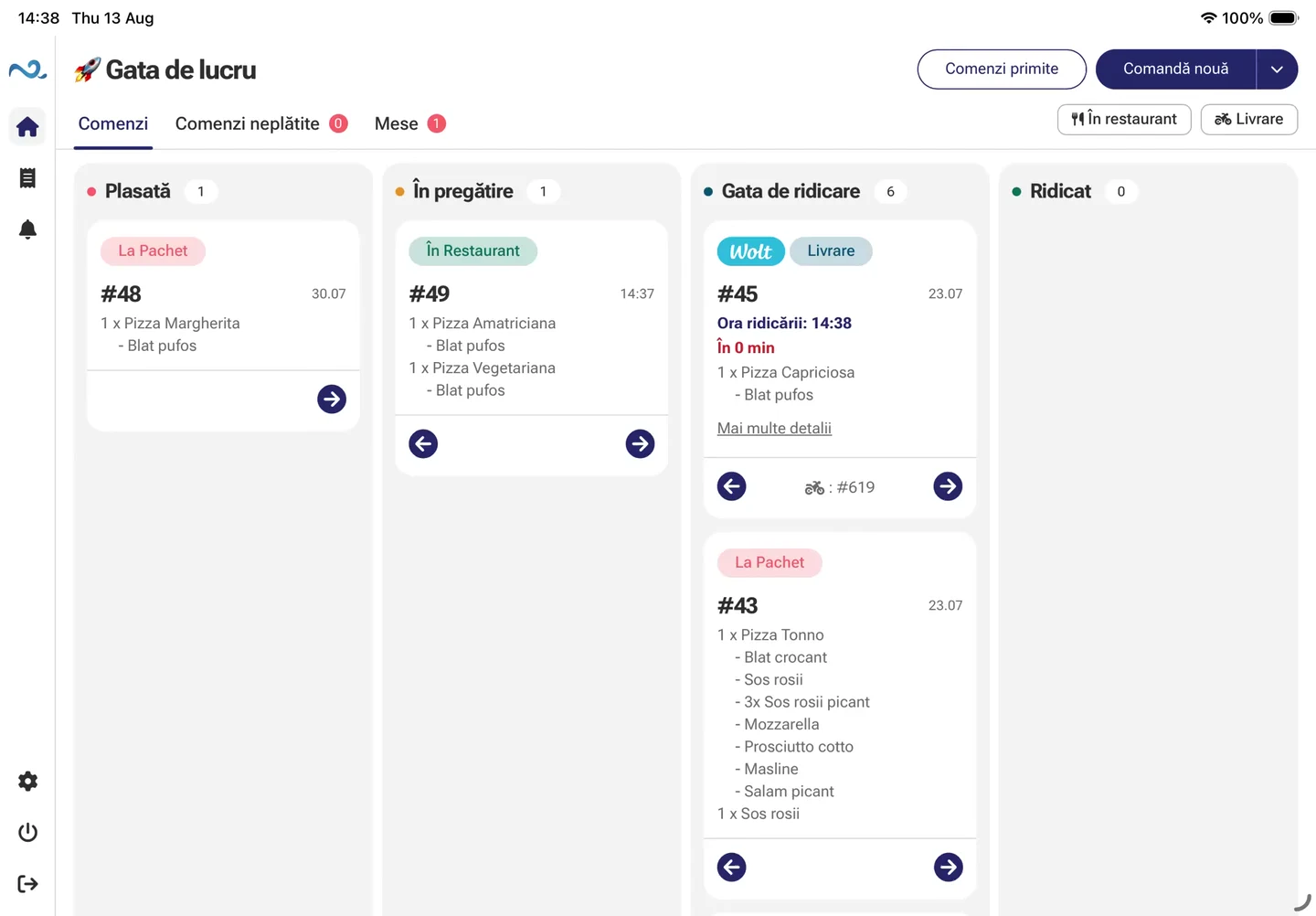Open the settings gear icon
Screen dimensions: 1316x916
click(27, 781)
